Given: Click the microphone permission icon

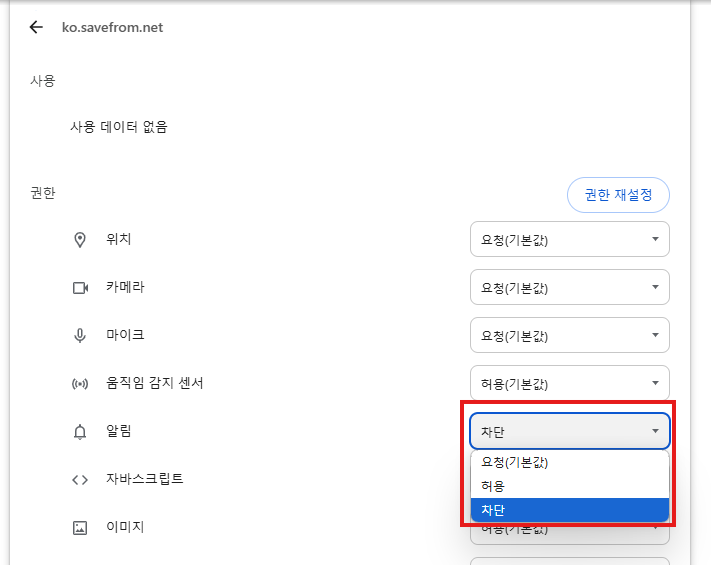Looking at the screenshot, I should (80, 335).
